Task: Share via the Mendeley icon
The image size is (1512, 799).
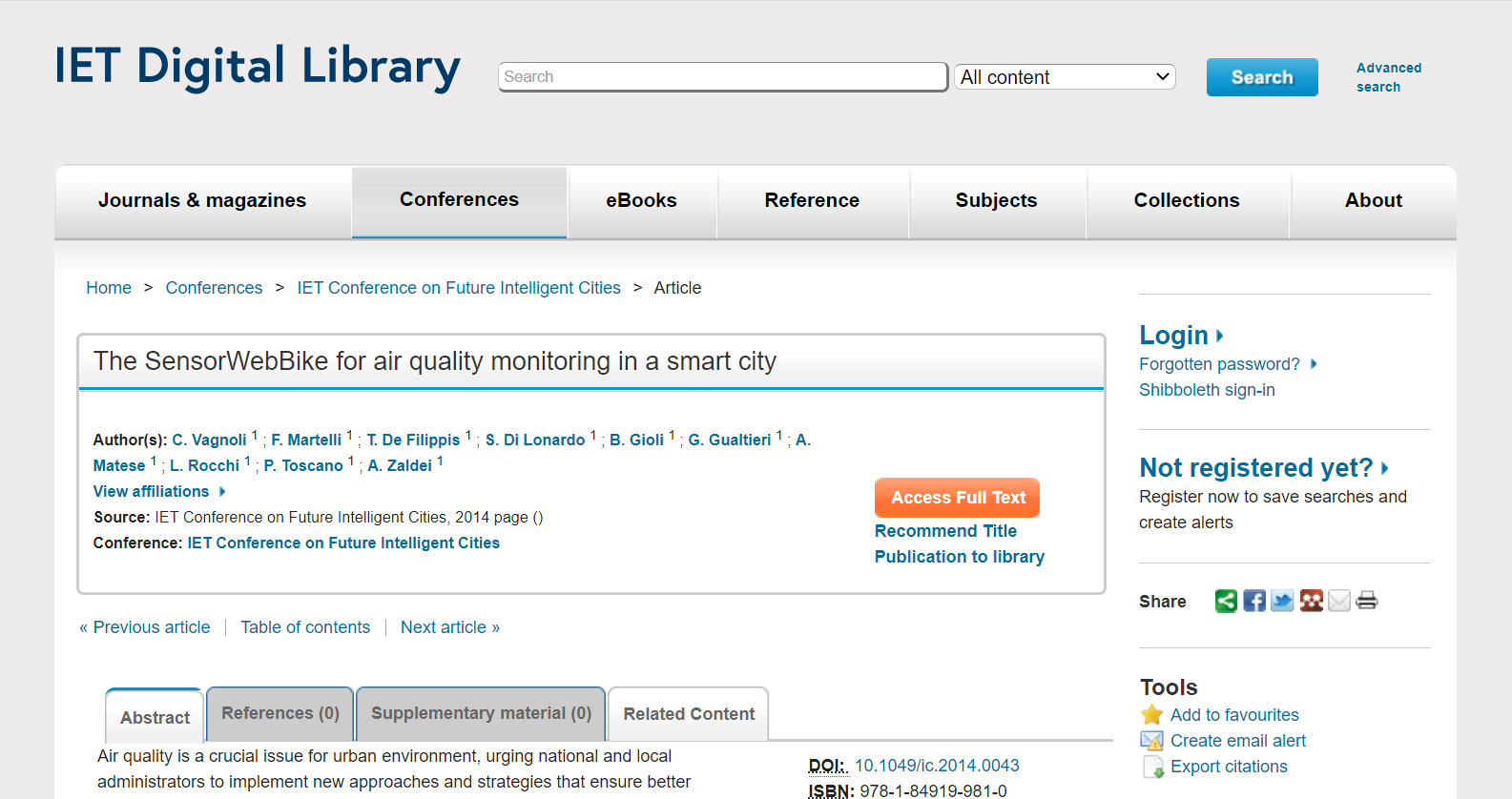Action: coord(1312,601)
